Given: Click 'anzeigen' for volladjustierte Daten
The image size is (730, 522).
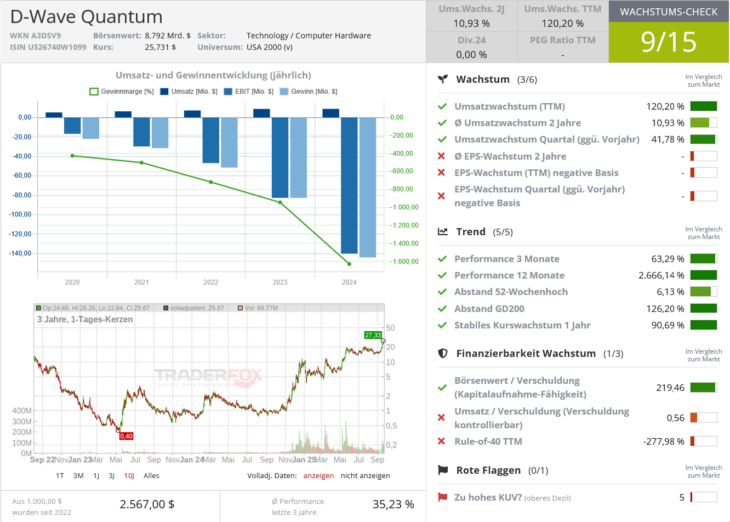Looking at the screenshot, I should [318, 475].
